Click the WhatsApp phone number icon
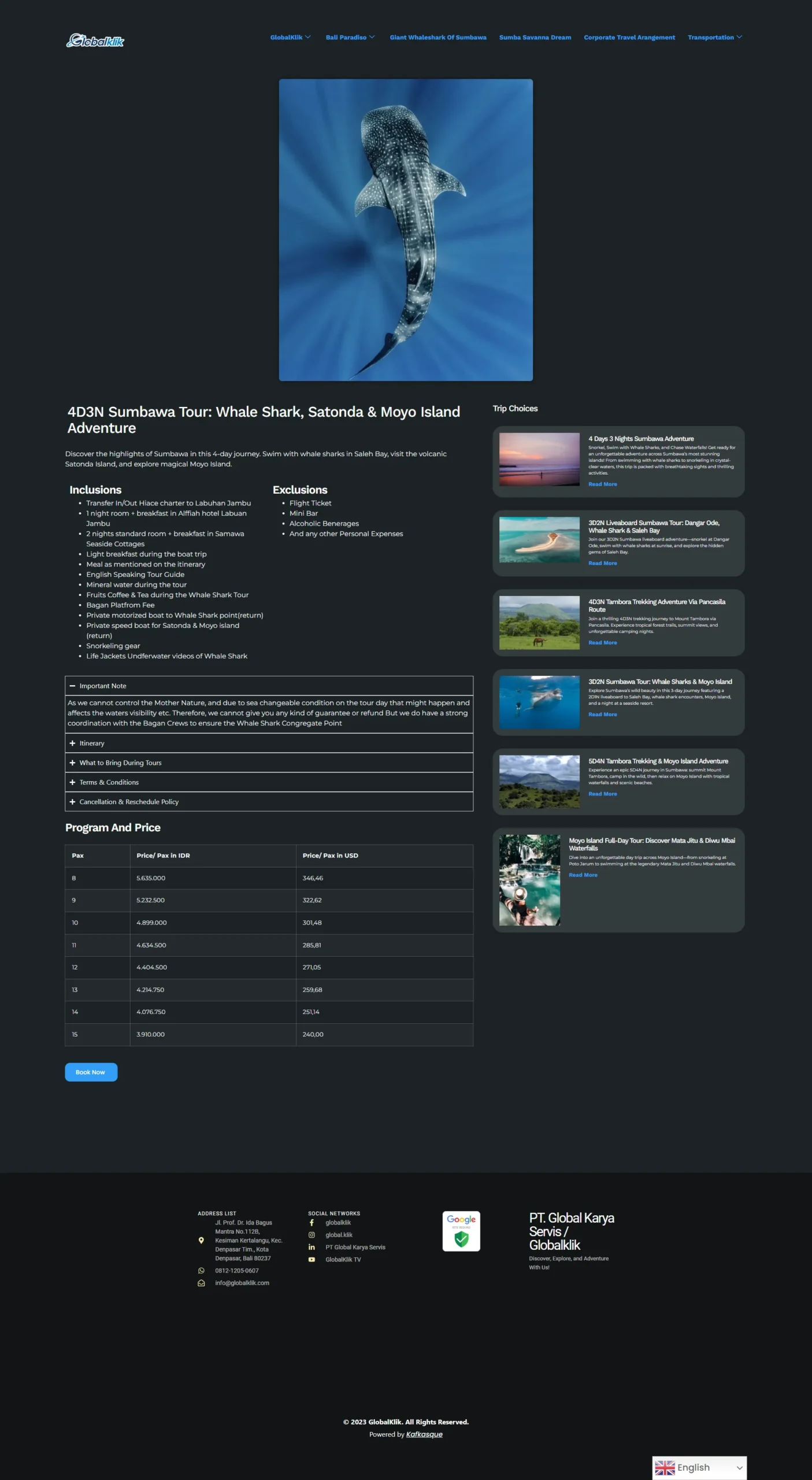This screenshot has width=812, height=1480. click(x=201, y=1270)
